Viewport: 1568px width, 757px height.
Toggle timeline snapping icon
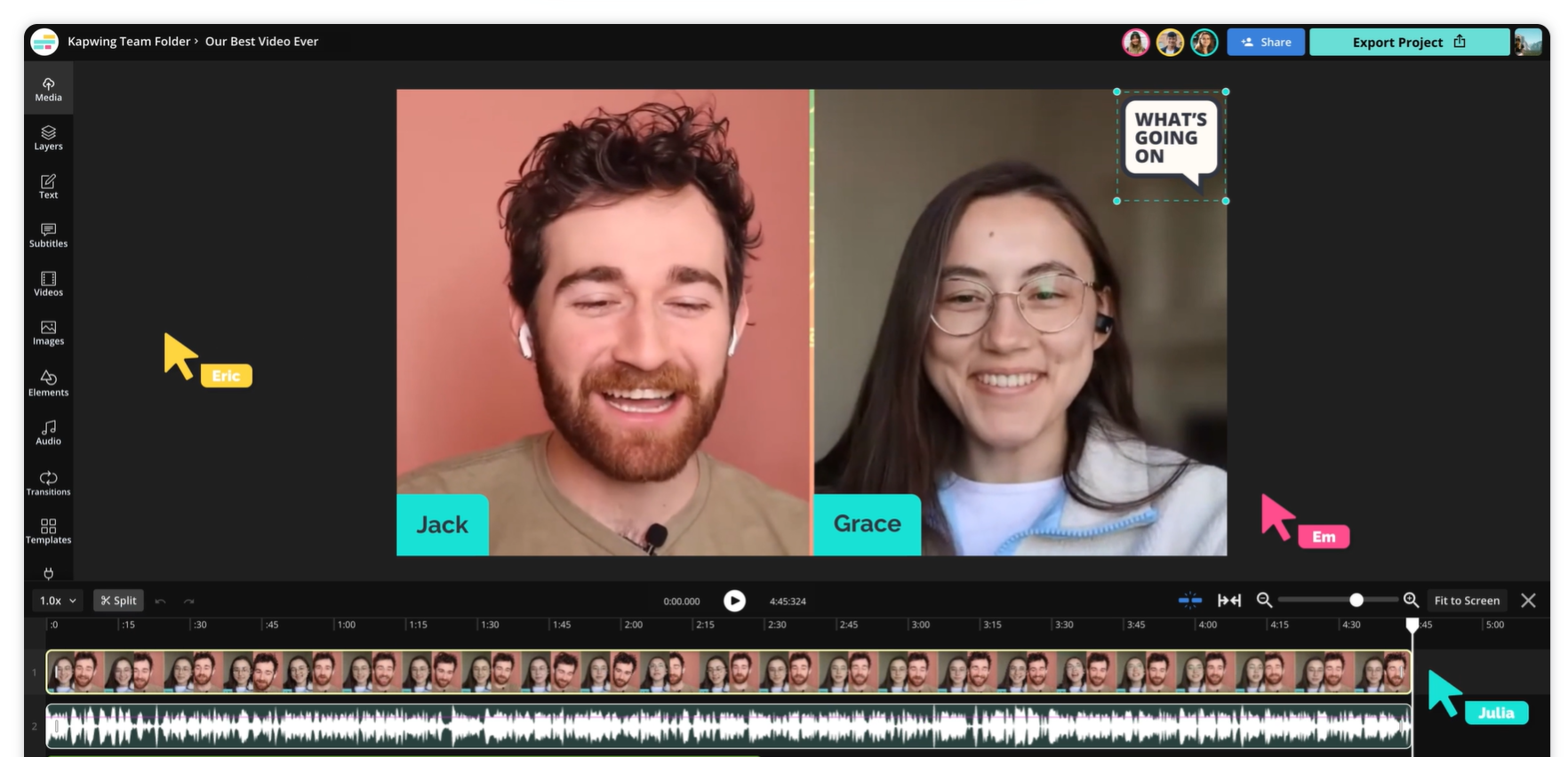(1189, 601)
